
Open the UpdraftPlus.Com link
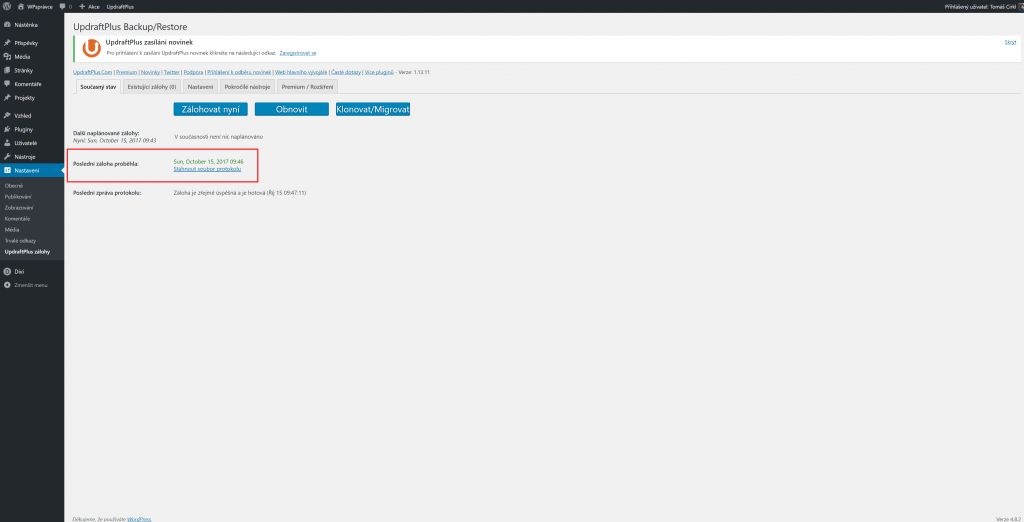click(93, 72)
